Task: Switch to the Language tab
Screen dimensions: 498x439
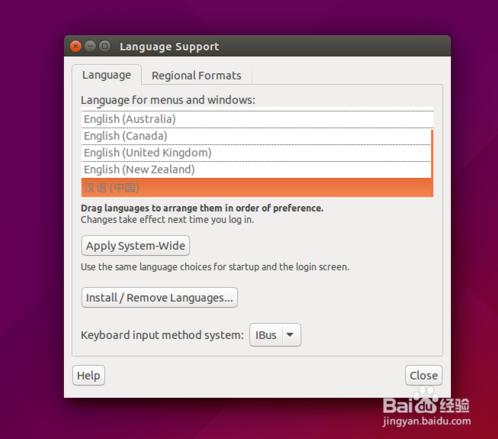Action: point(107,75)
